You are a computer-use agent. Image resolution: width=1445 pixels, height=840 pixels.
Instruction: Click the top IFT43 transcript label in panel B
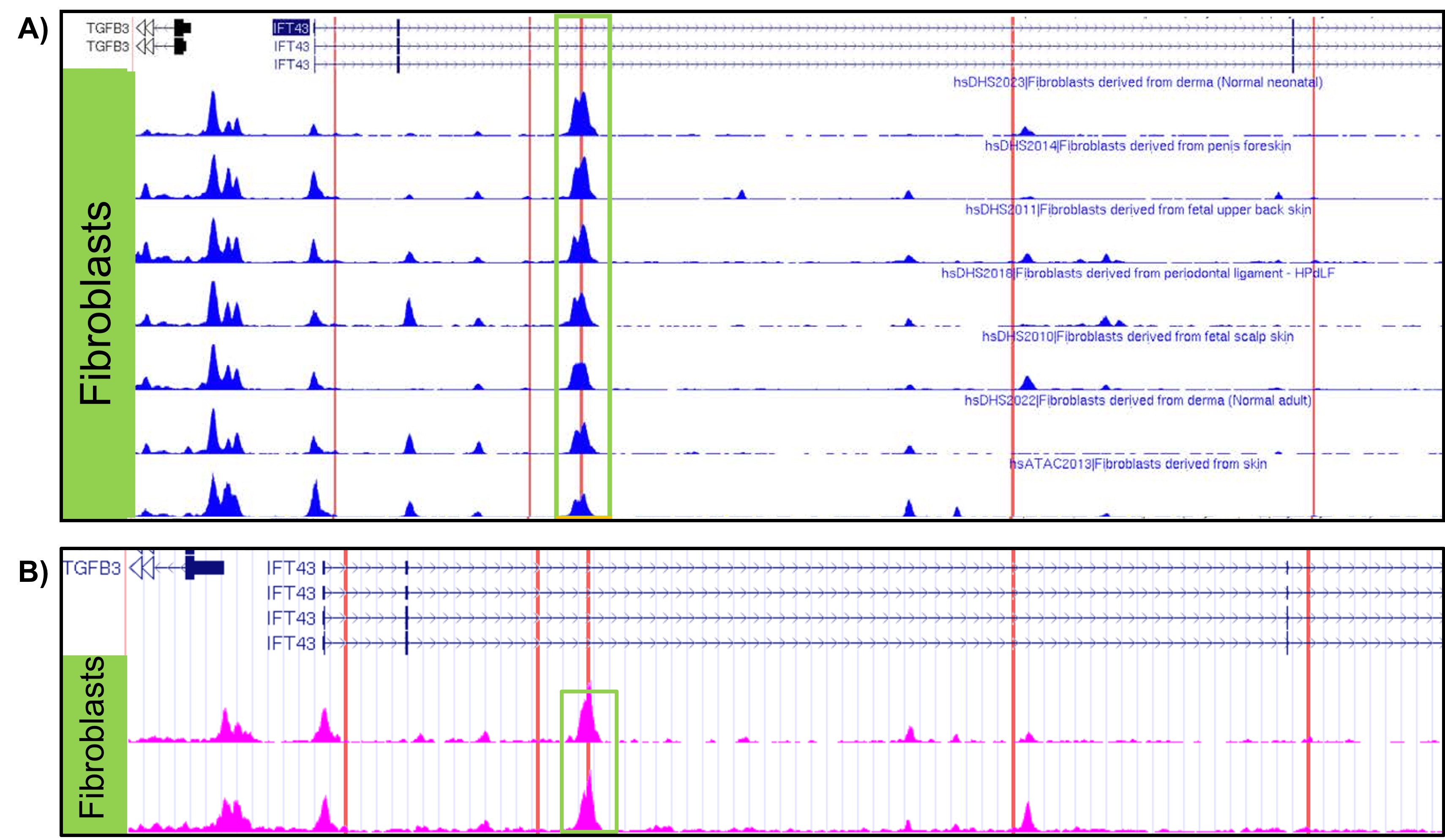coord(291,568)
